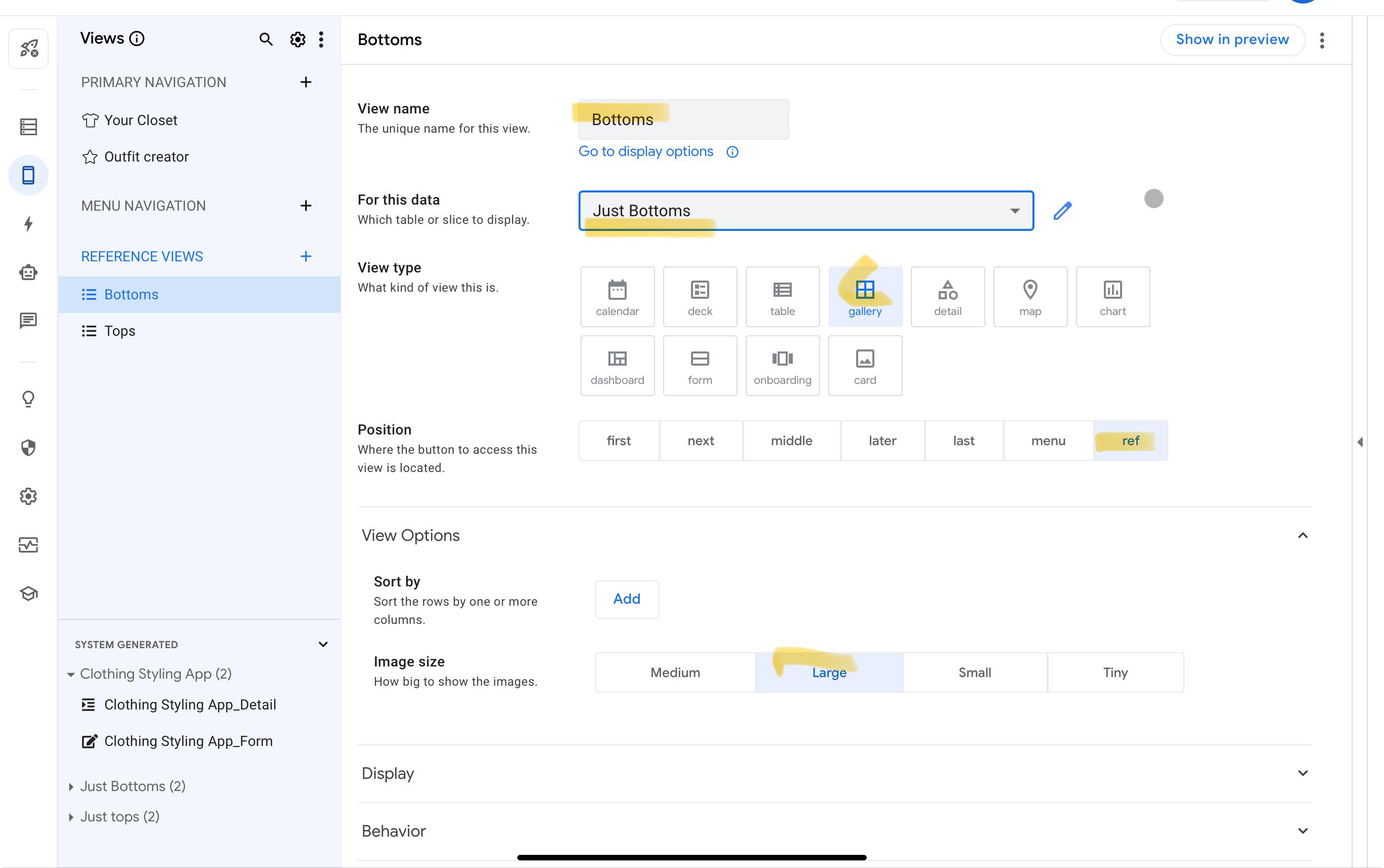Choose the dashboard view type
This screenshot has height=868, width=1384.
tap(618, 366)
